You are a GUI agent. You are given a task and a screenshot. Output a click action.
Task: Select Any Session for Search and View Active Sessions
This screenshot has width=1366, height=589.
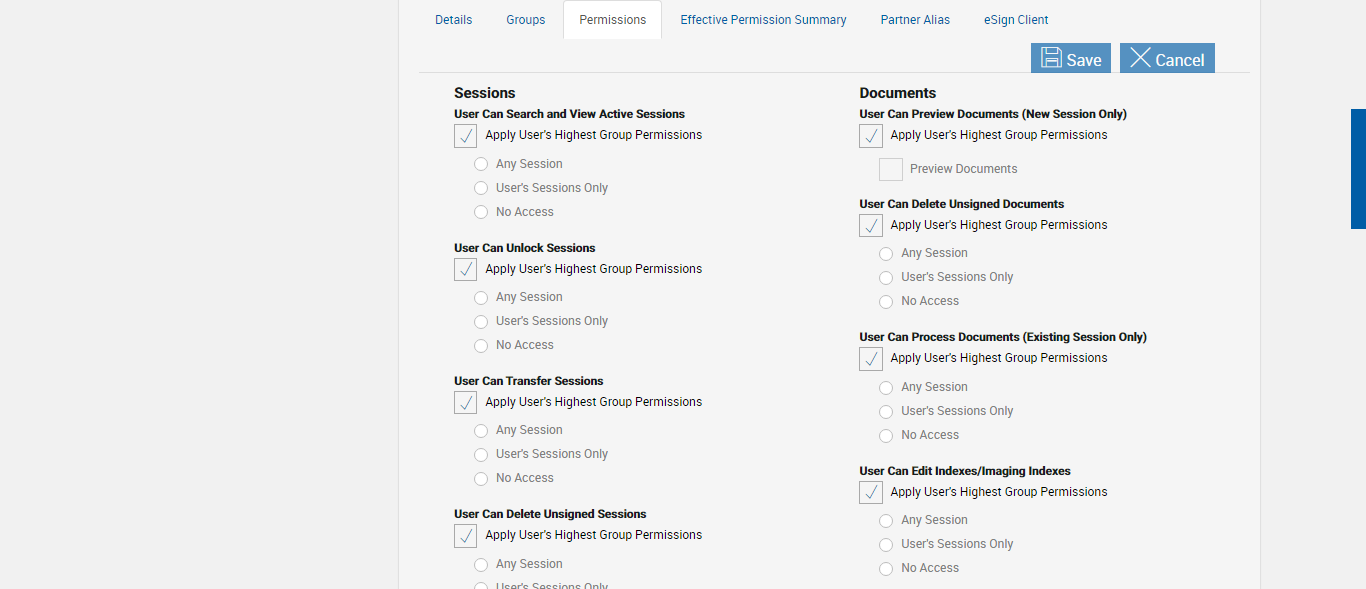click(481, 164)
